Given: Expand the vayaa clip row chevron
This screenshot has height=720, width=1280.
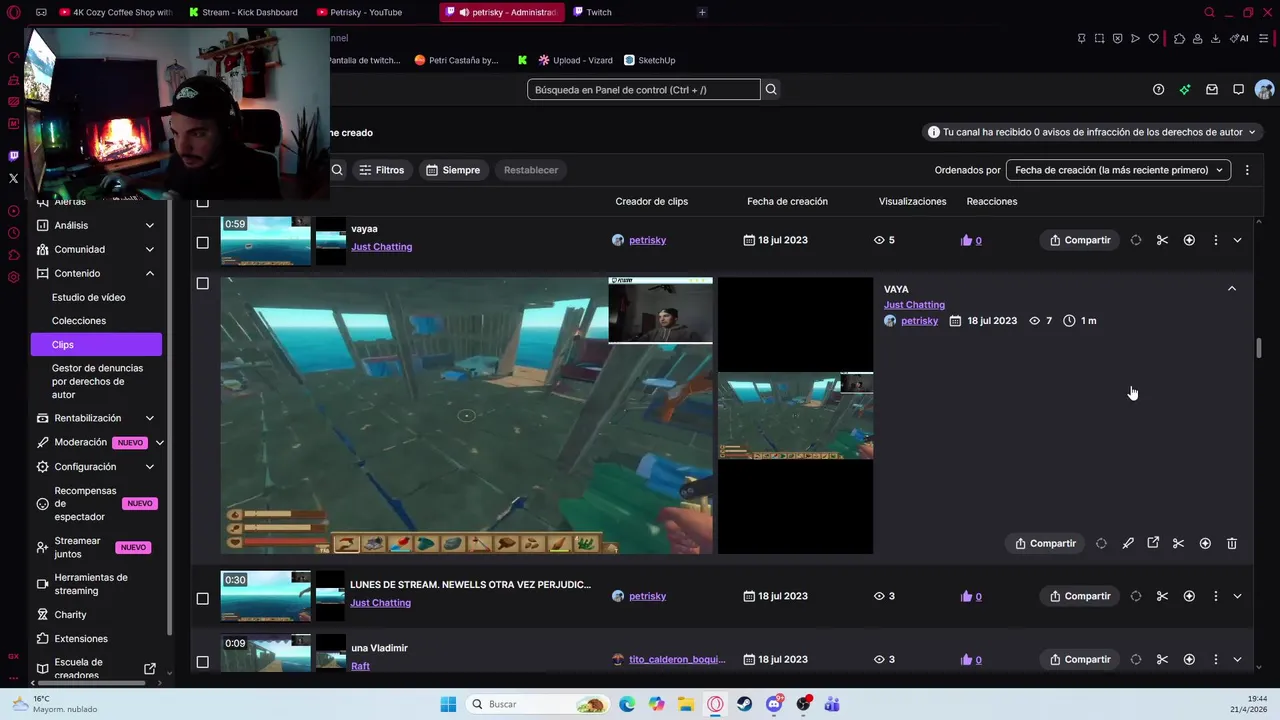Looking at the screenshot, I should pos(1238,240).
